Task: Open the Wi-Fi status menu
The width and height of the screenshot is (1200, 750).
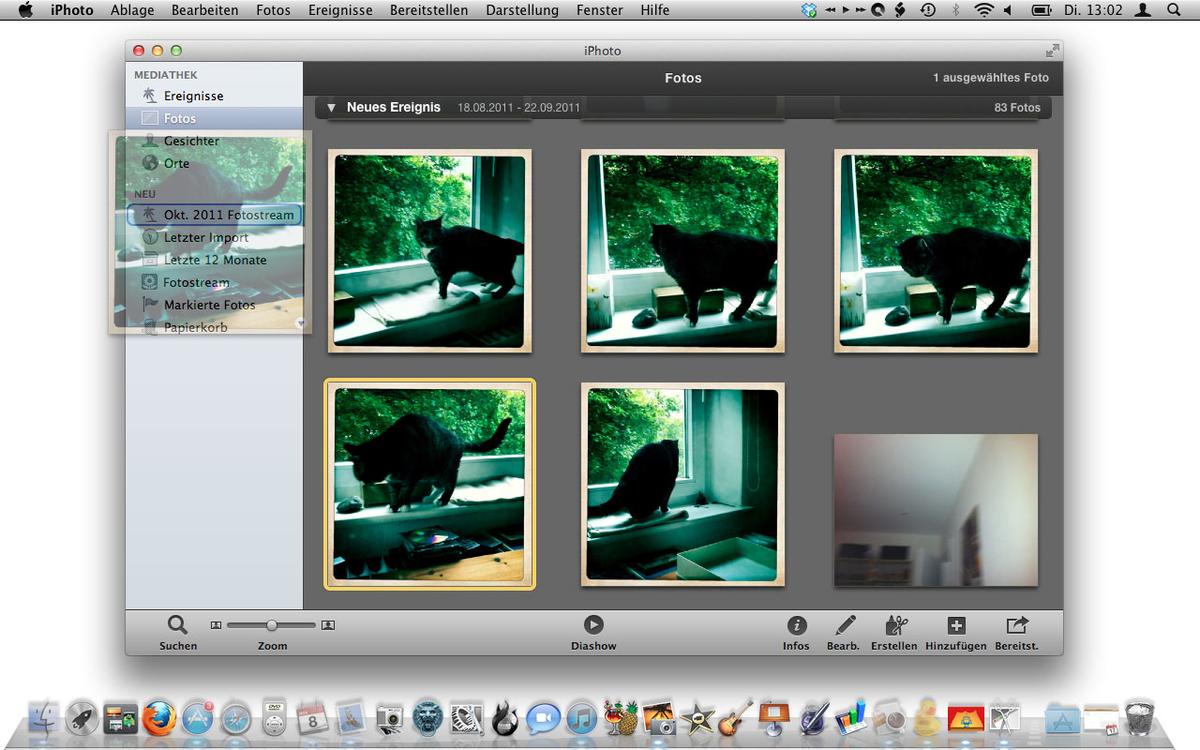Action: 984,10
